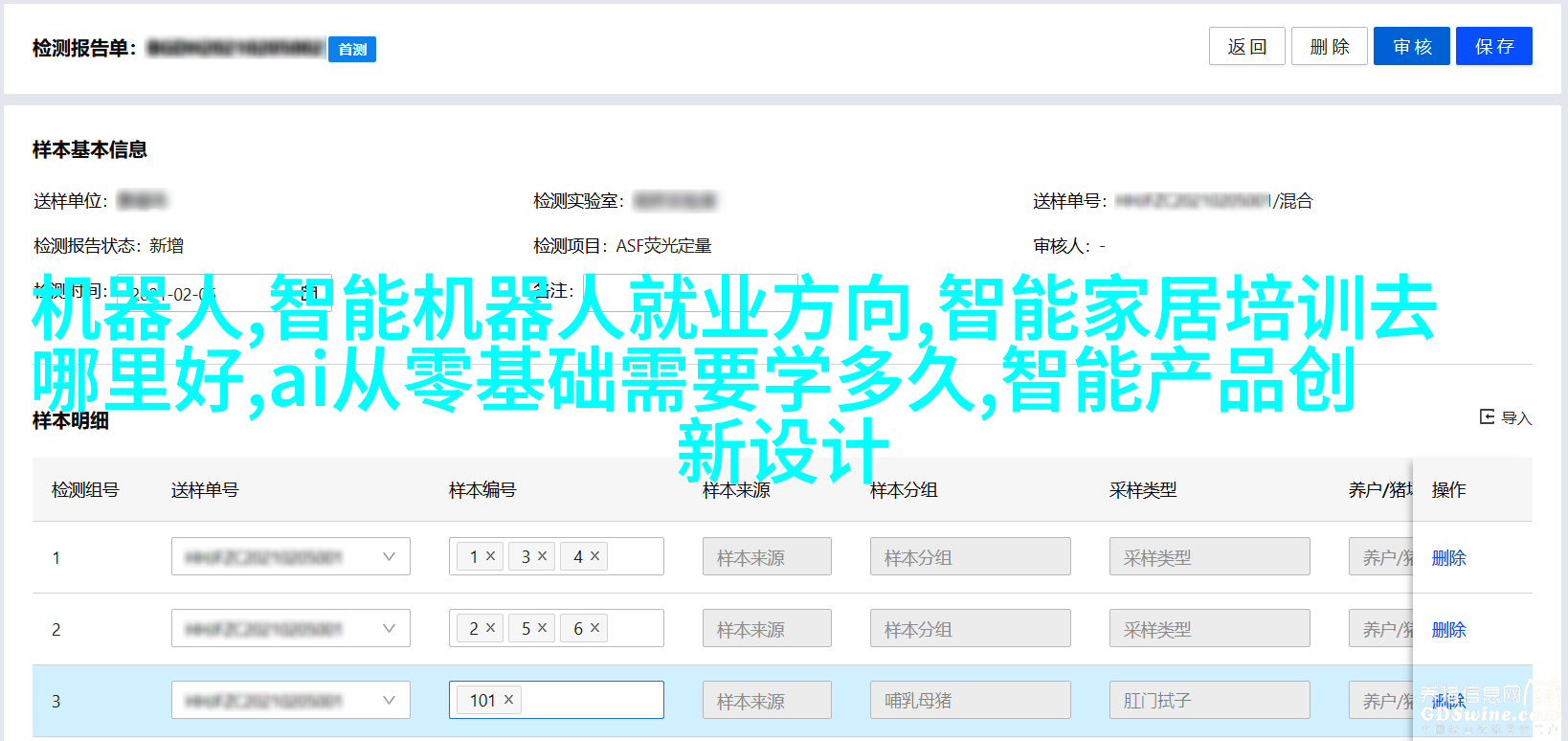Screen dimensions: 1568x741
Task: Remove sample tag 1 in row 1
Action: 491,556
